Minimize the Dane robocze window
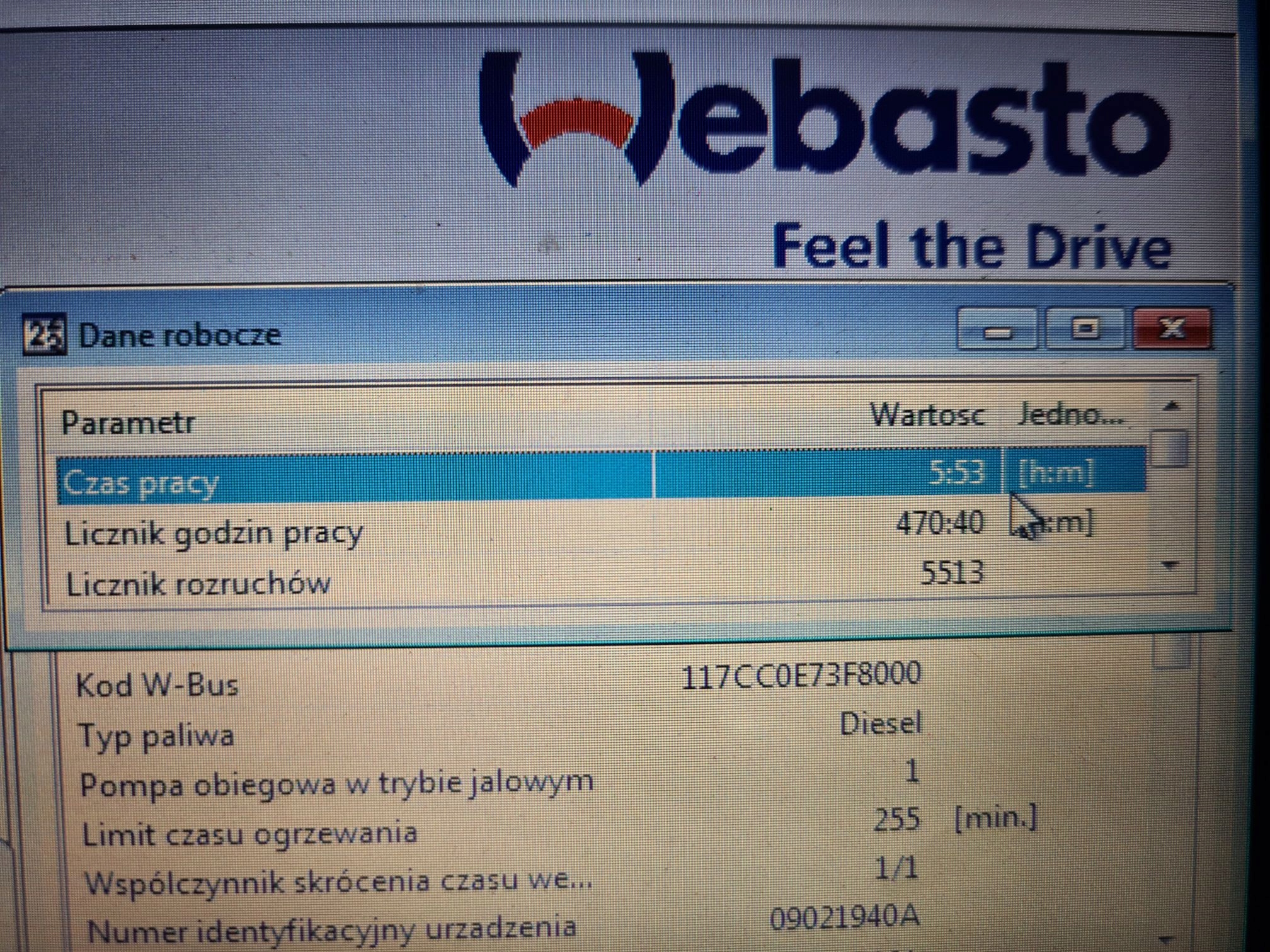 tap(997, 329)
